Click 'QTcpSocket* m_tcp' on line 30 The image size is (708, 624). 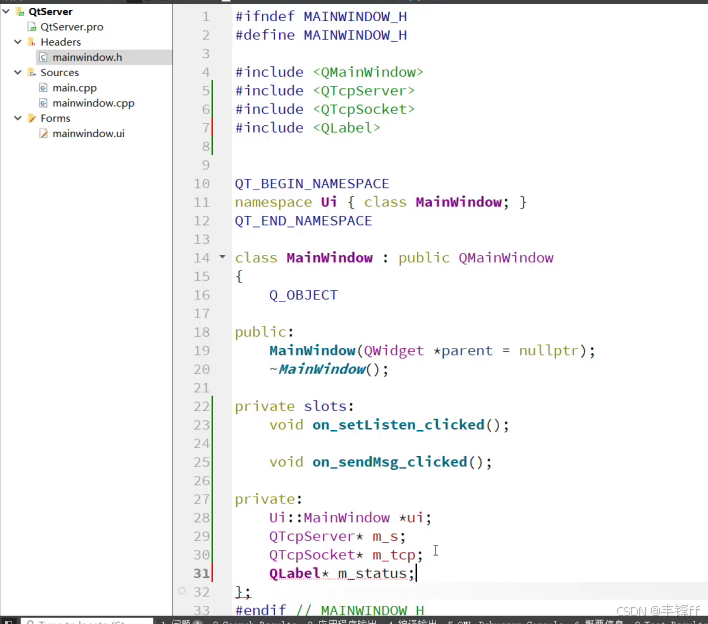click(346, 554)
